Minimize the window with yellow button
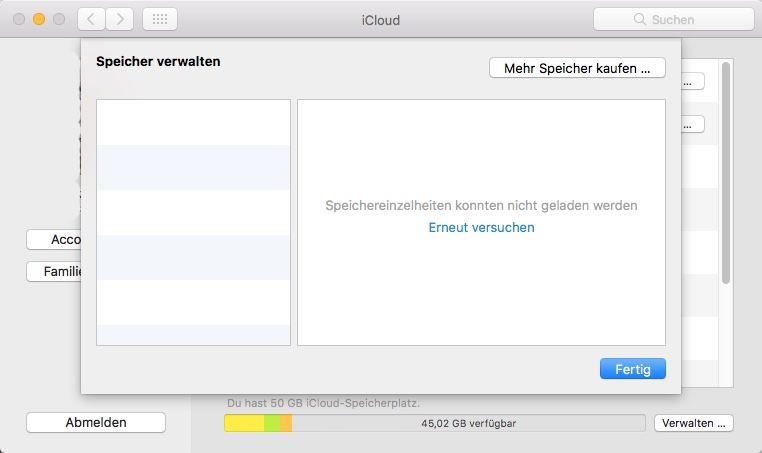 pyautogui.click(x=40, y=19)
